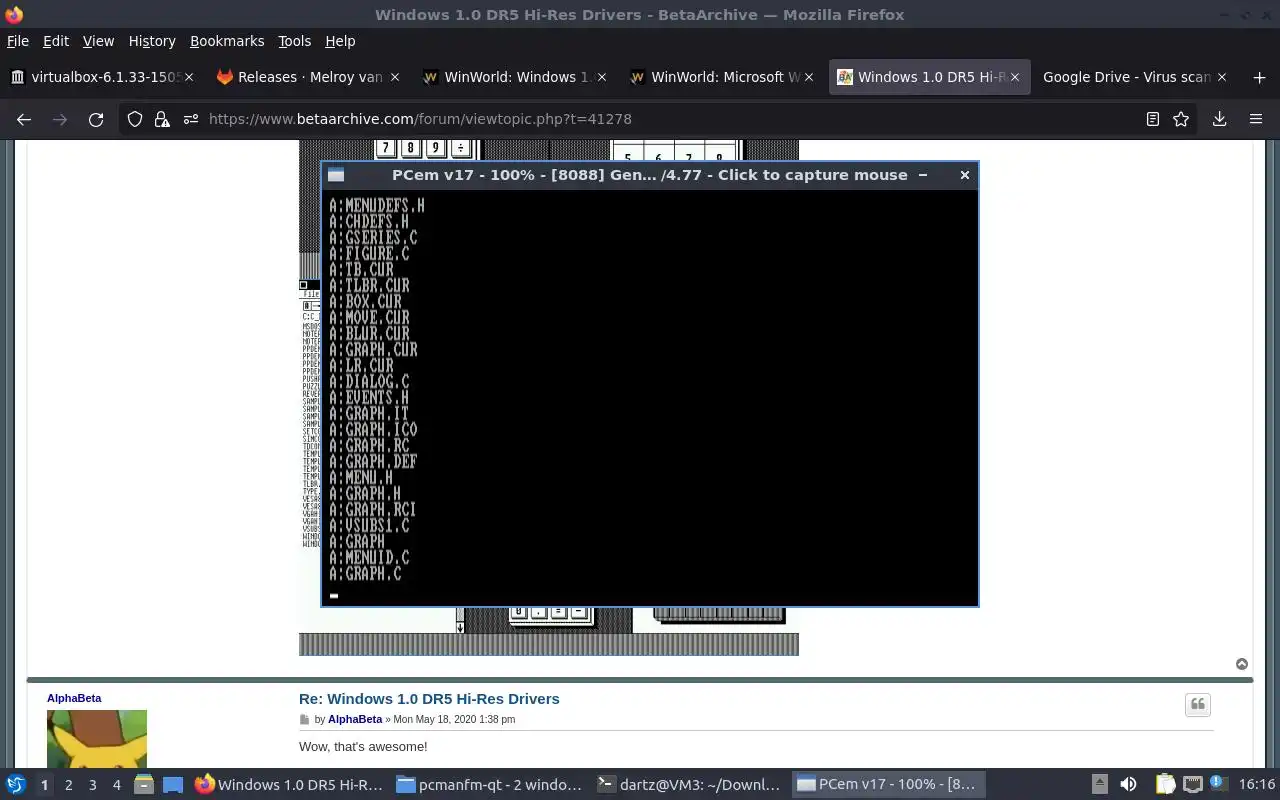
Task: Reload the current page
Action: (x=96, y=119)
